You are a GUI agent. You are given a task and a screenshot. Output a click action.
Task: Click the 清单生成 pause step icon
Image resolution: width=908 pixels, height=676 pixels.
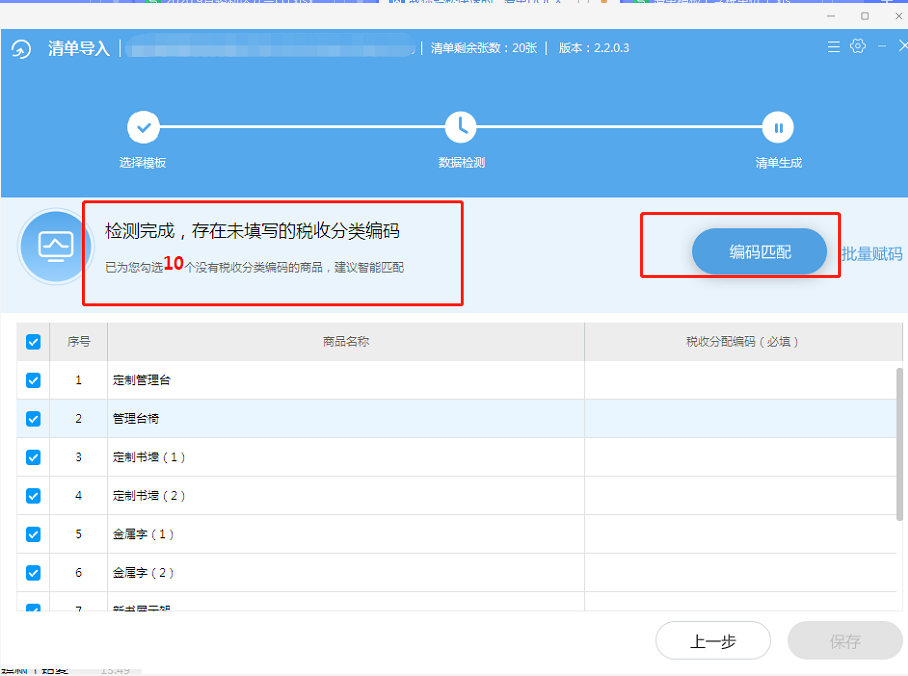(778, 128)
